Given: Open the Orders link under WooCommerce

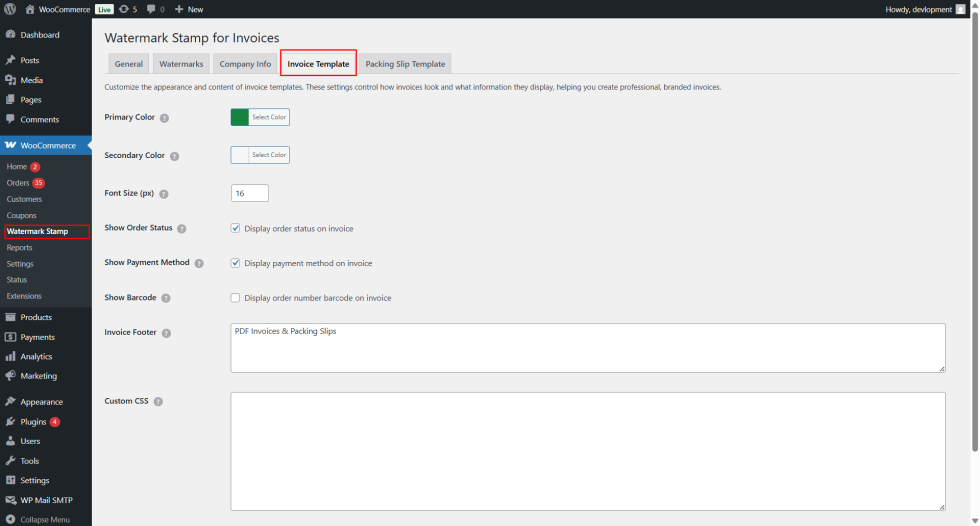Looking at the screenshot, I should click(x=18, y=183).
